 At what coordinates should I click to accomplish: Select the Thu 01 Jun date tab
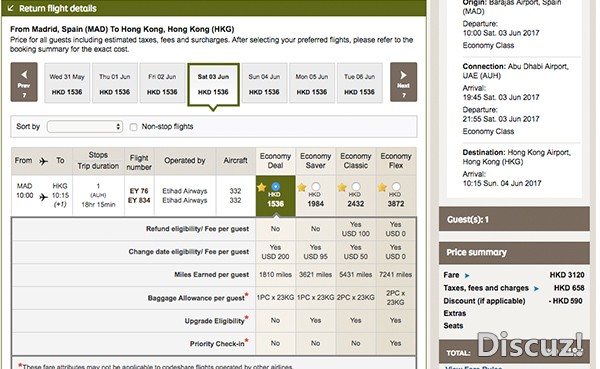point(114,83)
